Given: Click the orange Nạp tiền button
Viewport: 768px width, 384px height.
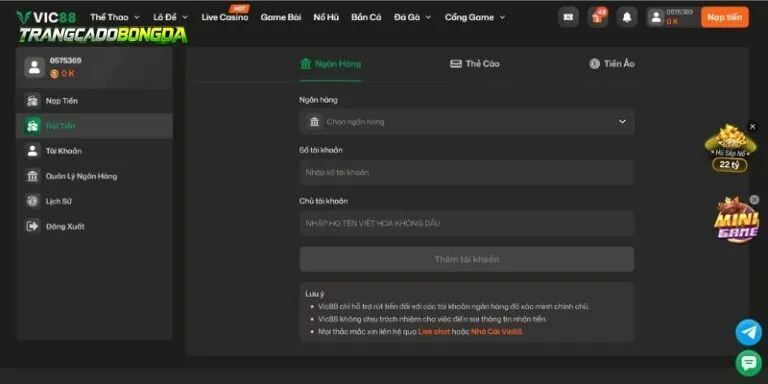Looking at the screenshot, I should [725, 17].
